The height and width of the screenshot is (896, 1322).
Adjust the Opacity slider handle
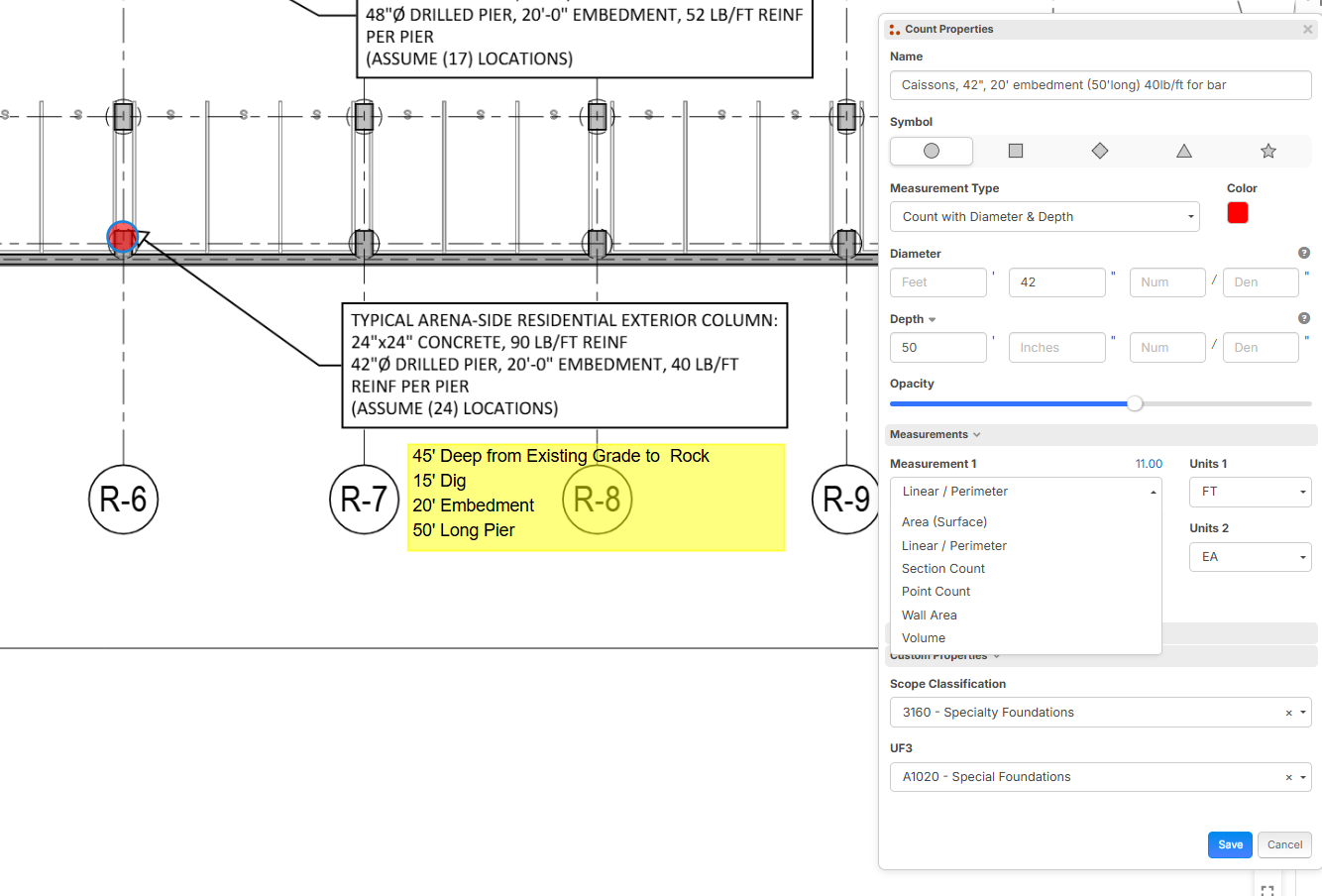pyautogui.click(x=1135, y=403)
